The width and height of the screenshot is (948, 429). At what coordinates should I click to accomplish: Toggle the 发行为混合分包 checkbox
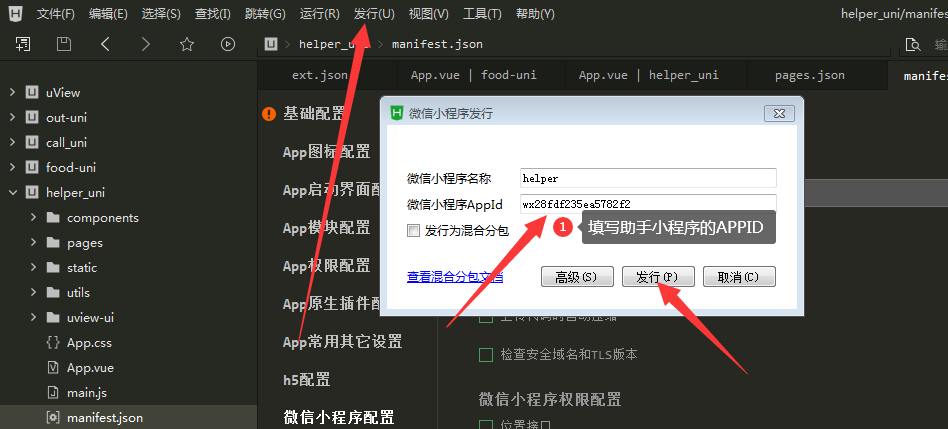[414, 230]
